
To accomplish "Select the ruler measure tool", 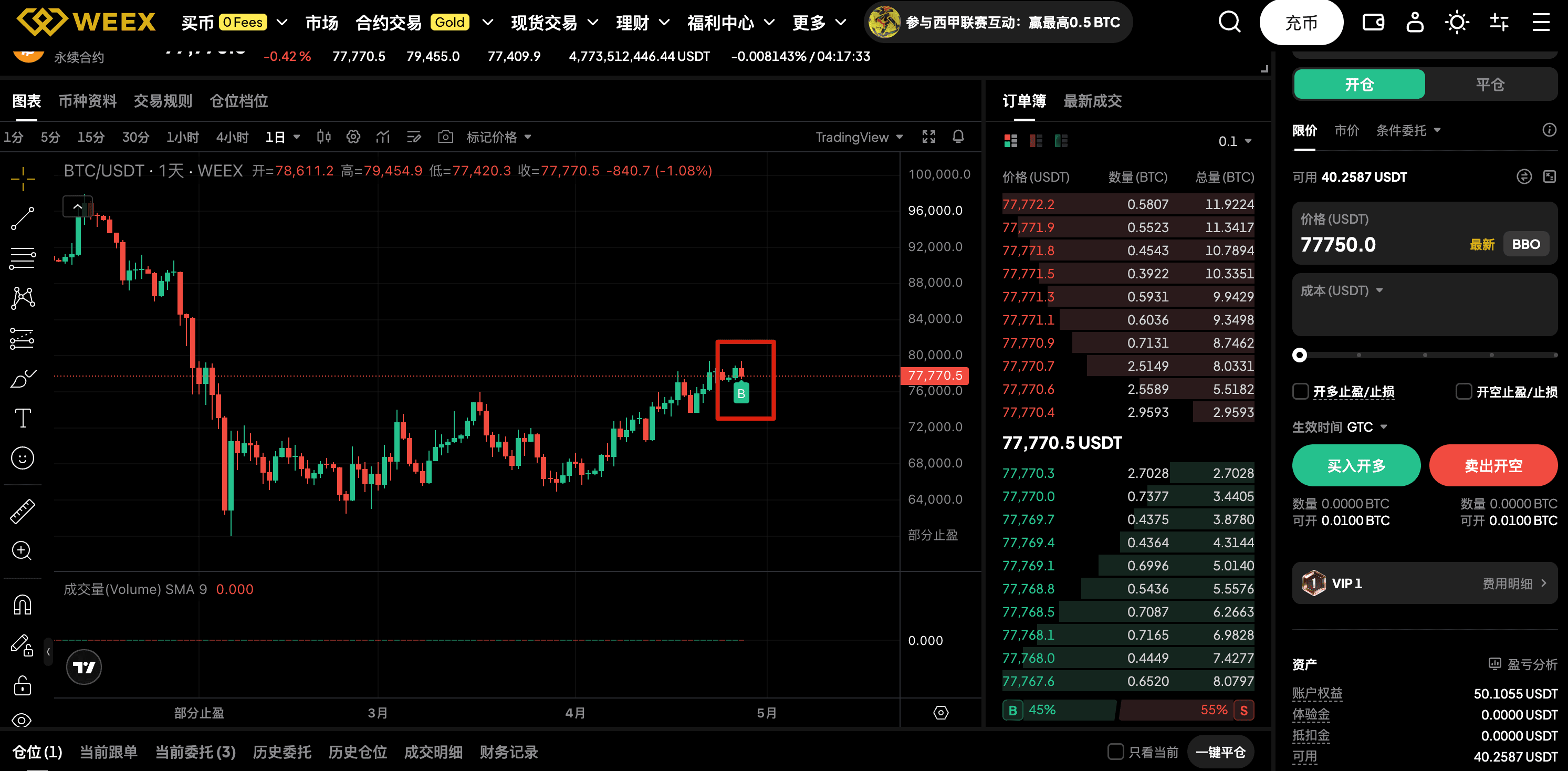I will tap(23, 512).
